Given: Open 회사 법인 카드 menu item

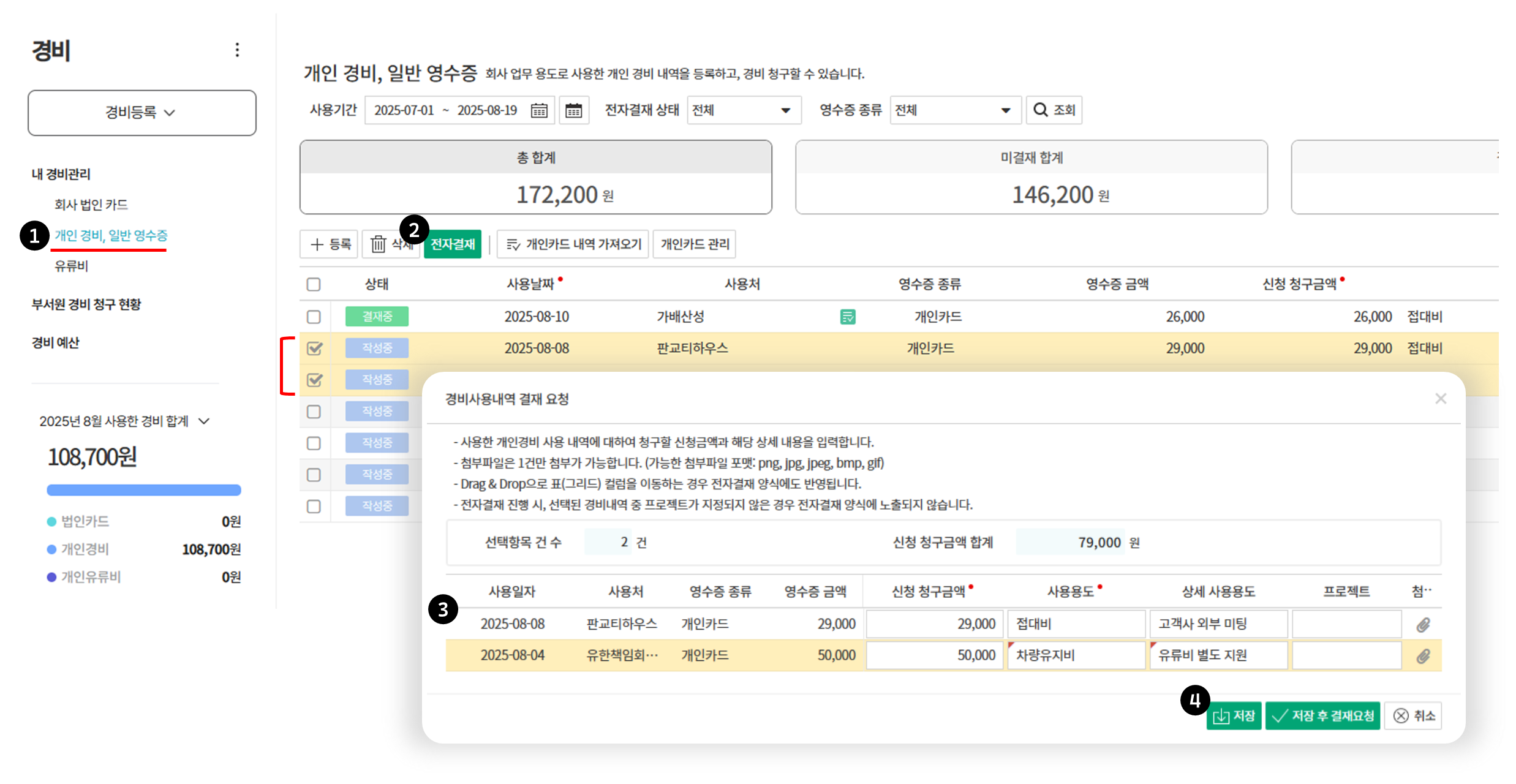Looking at the screenshot, I should click(x=91, y=205).
